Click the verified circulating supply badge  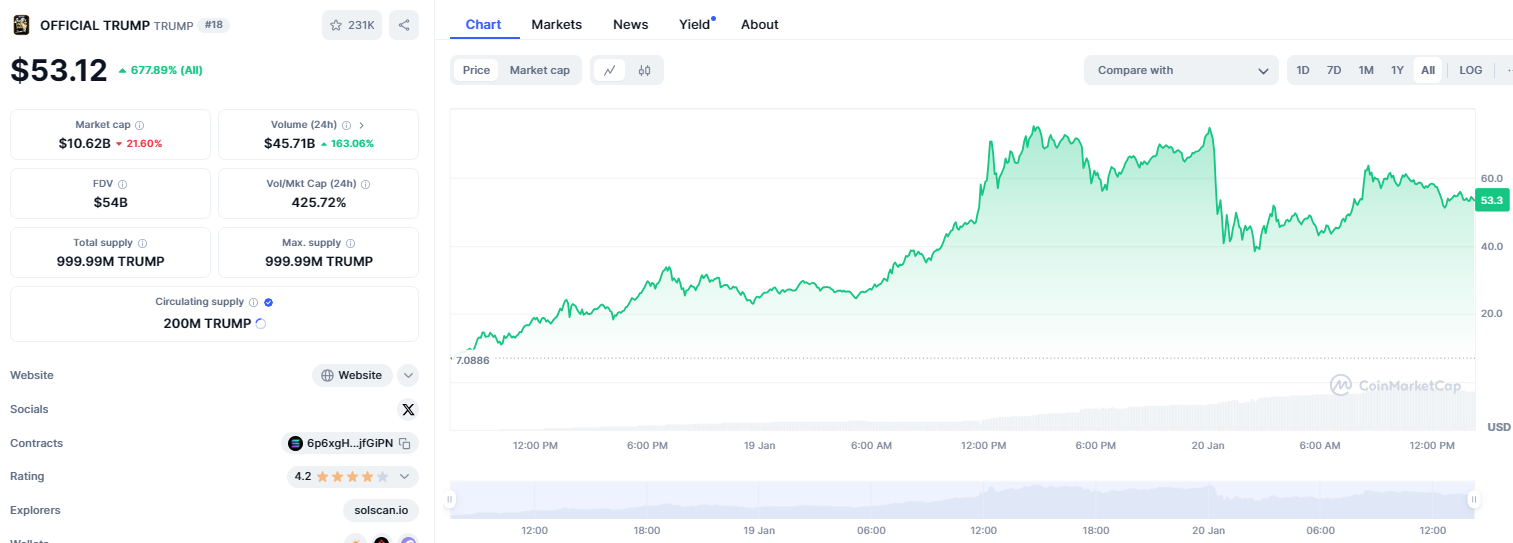[x=269, y=302]
